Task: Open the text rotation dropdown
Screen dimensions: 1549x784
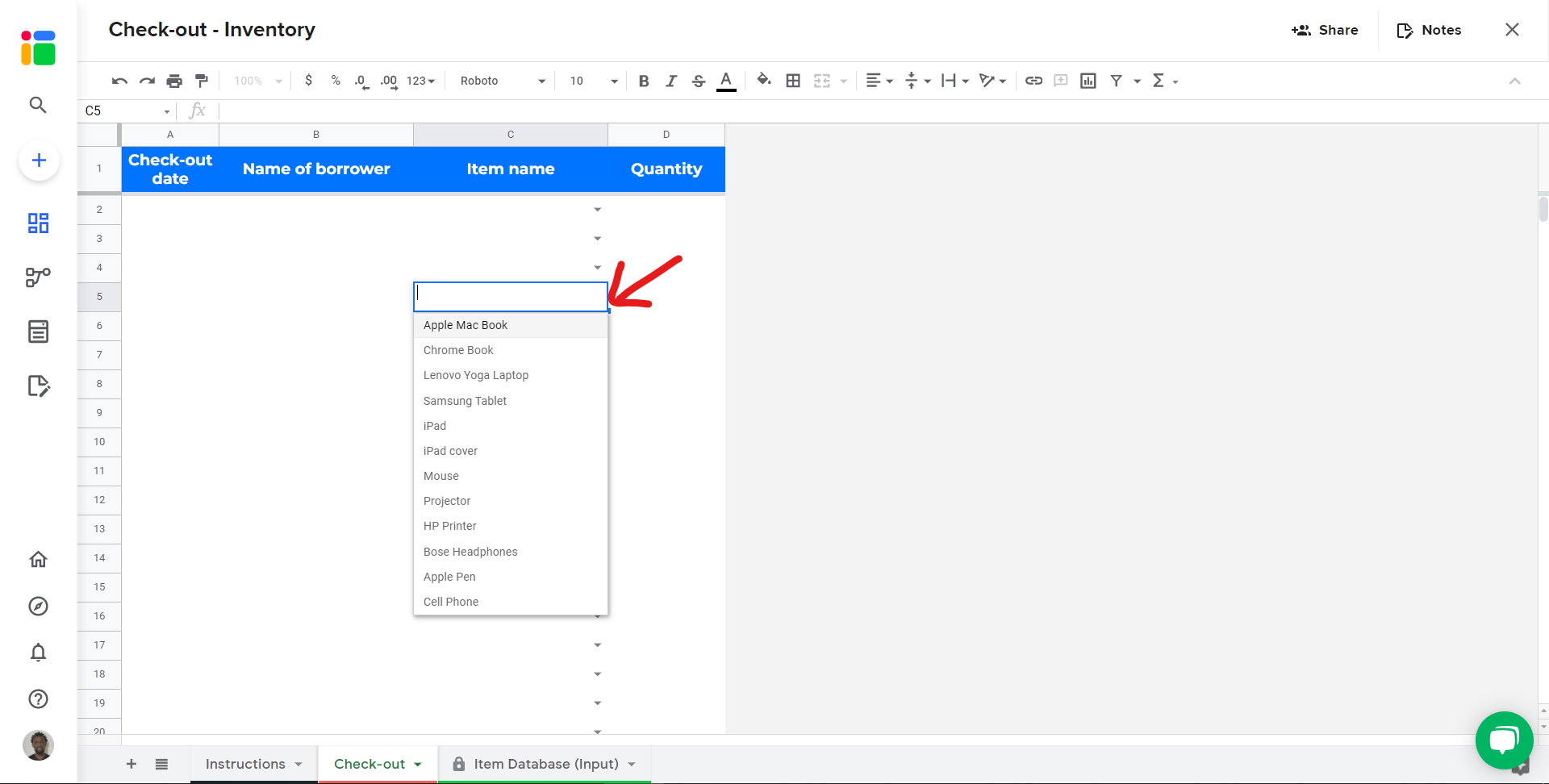Action: click(x=992, y=81)
